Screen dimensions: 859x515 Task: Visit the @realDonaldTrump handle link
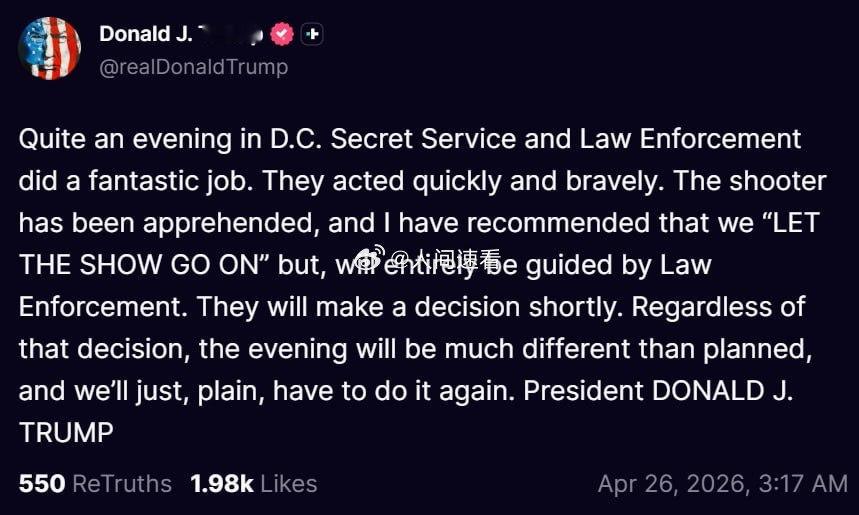coord(193,67)
